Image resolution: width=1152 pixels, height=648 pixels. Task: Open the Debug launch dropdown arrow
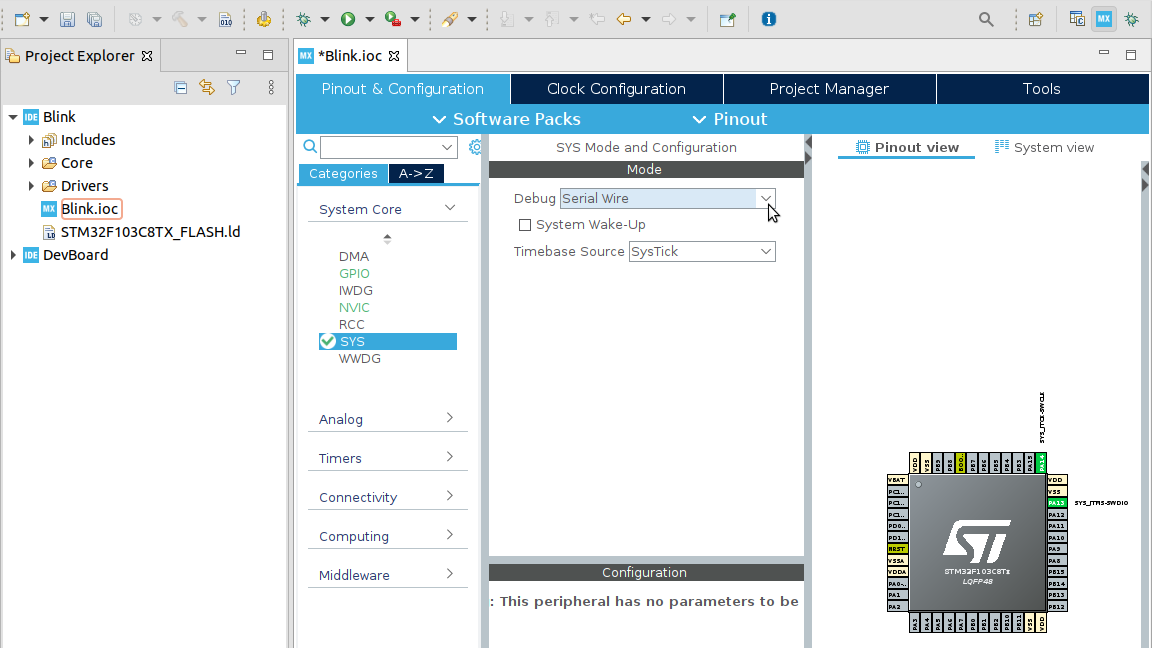(x=324, y=19)
